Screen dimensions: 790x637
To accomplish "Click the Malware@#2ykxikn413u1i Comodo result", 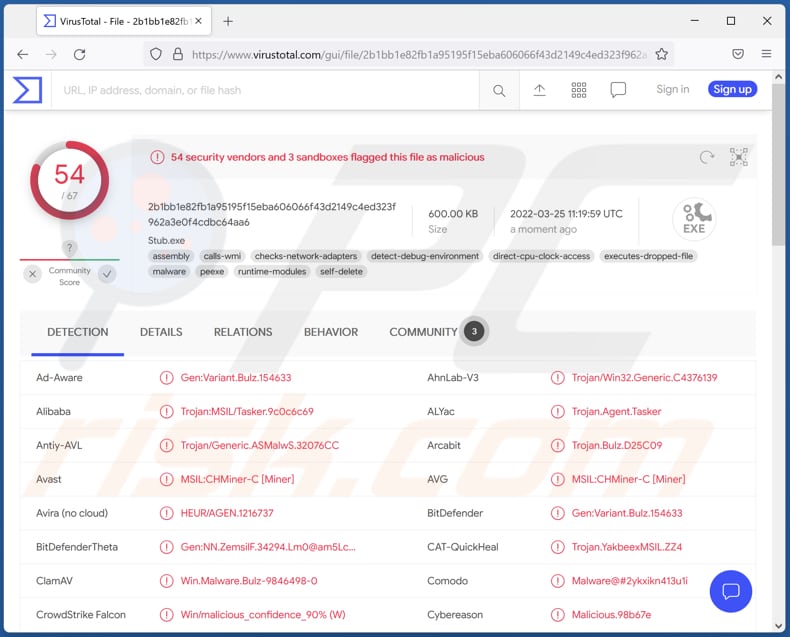I will tap(629, 581).
